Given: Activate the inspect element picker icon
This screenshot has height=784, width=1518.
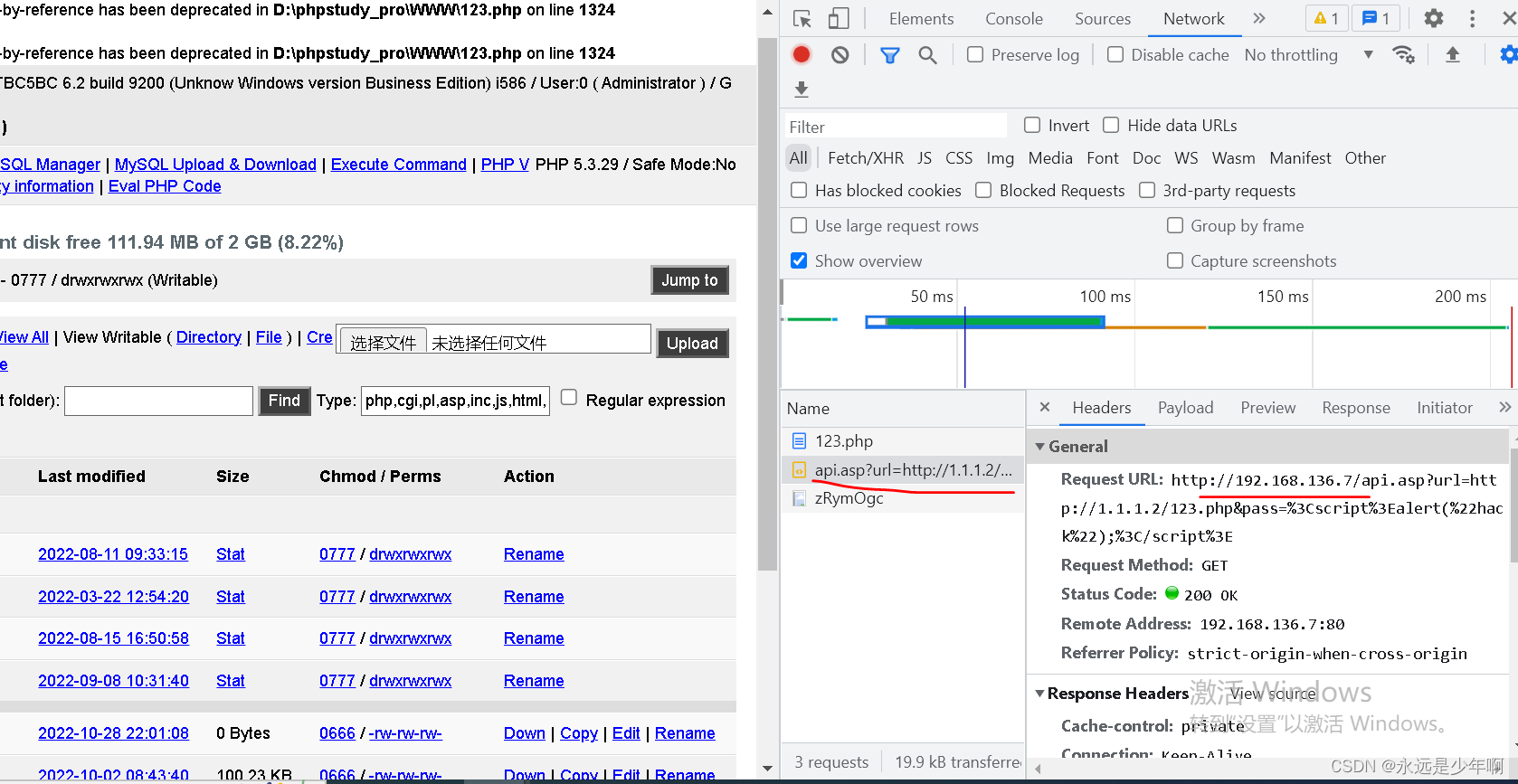Looking at the screenshot, I should pos(802,19).
